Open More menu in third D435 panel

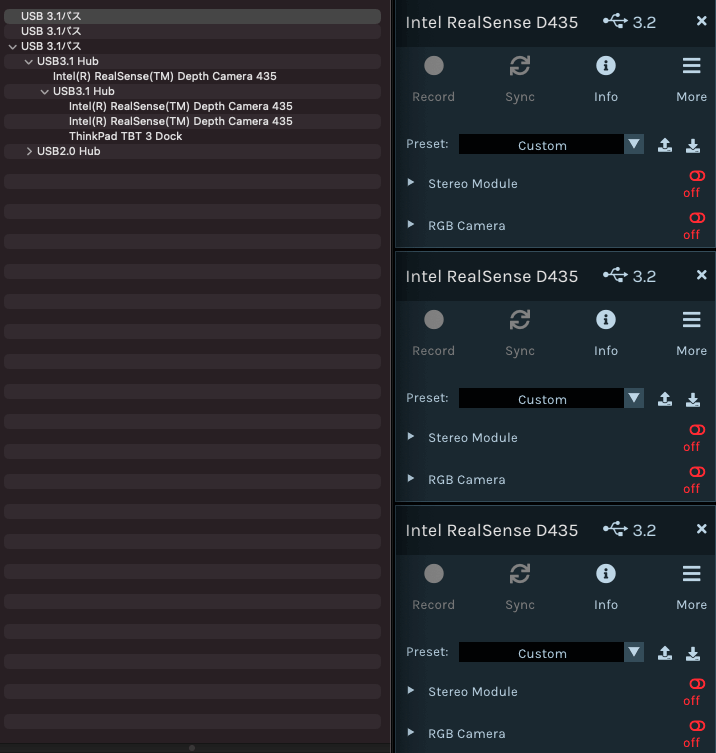pyautogui.click(x=692, y=574)
